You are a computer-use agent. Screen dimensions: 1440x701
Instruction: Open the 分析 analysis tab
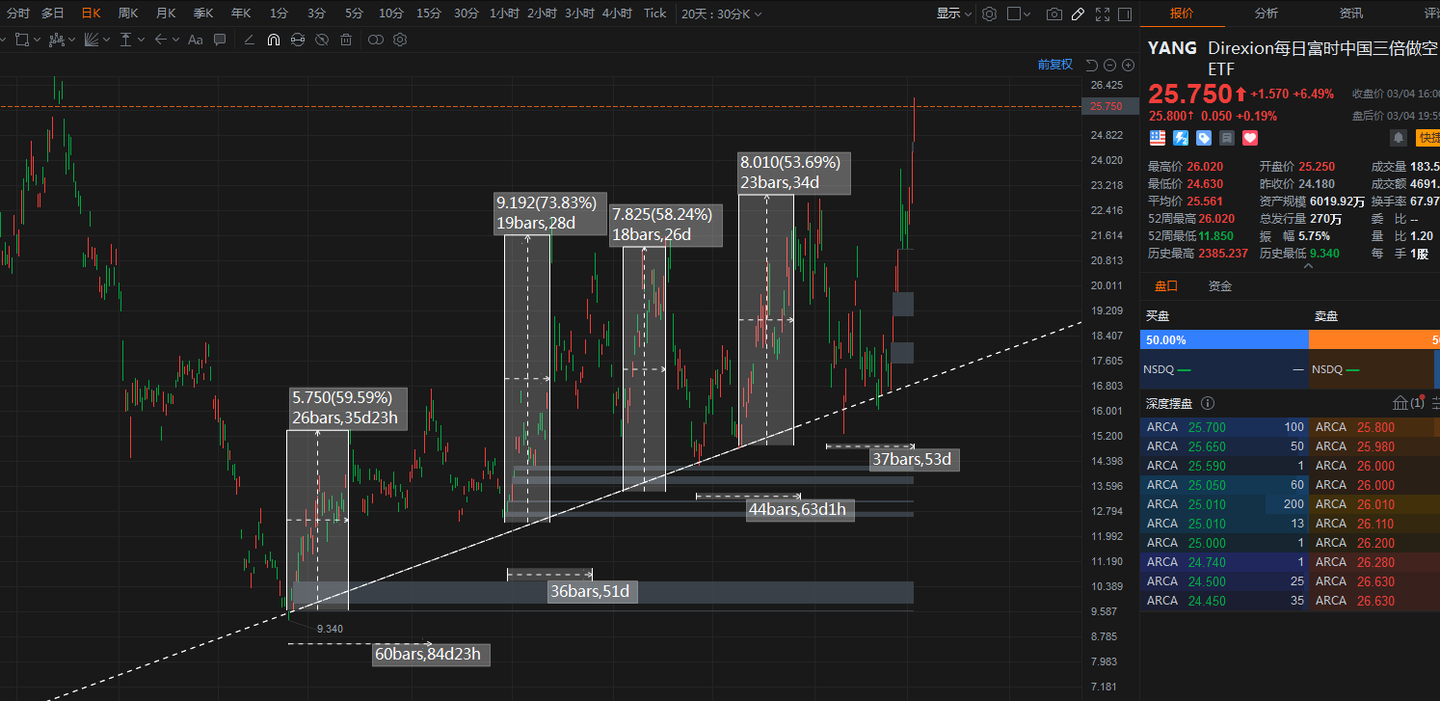click(1266, 14)
